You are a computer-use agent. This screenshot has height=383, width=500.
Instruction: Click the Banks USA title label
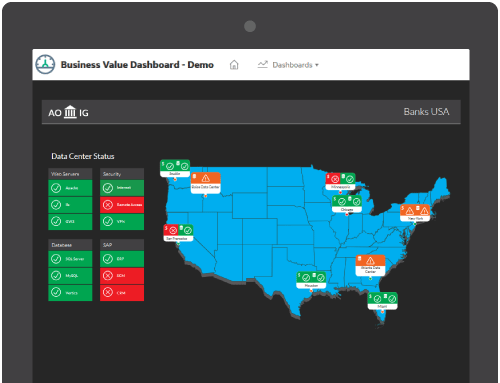tap(426, 112)
